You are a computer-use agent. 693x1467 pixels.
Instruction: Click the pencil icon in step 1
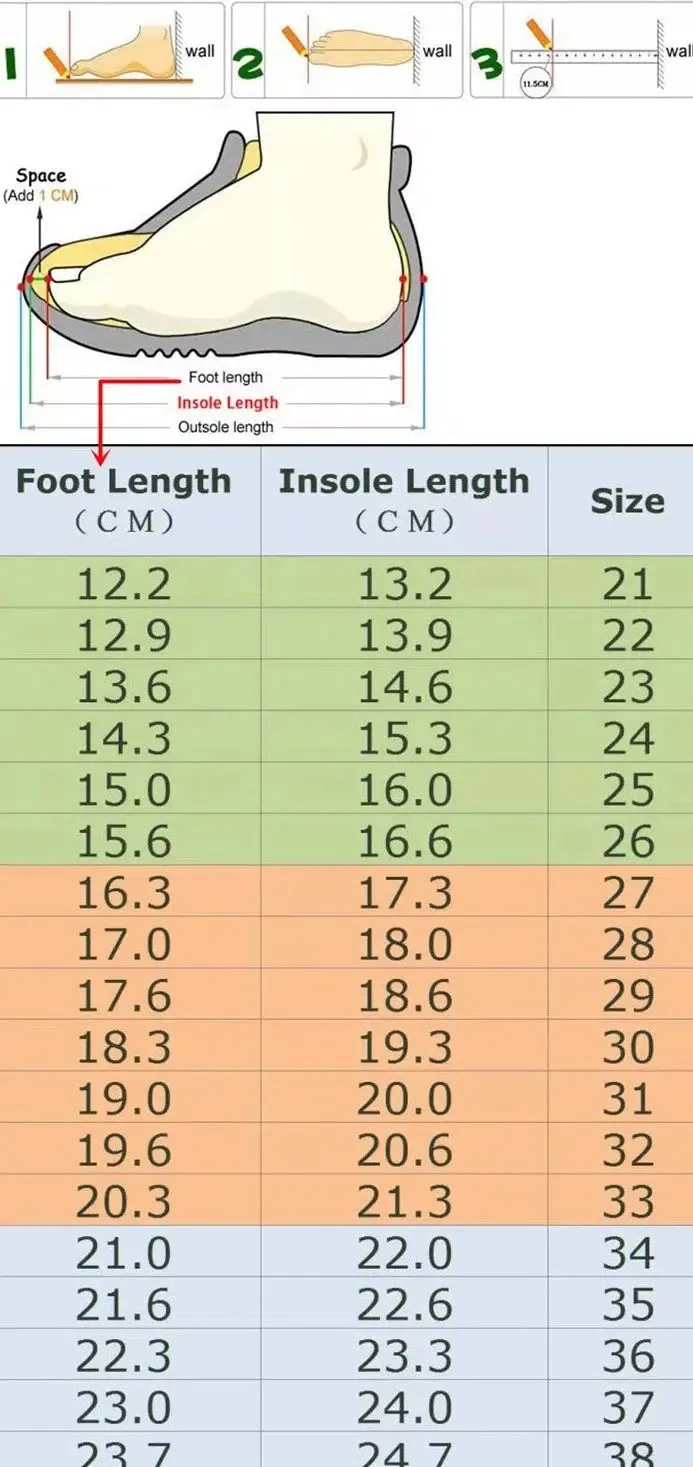[x=56, y=61]
